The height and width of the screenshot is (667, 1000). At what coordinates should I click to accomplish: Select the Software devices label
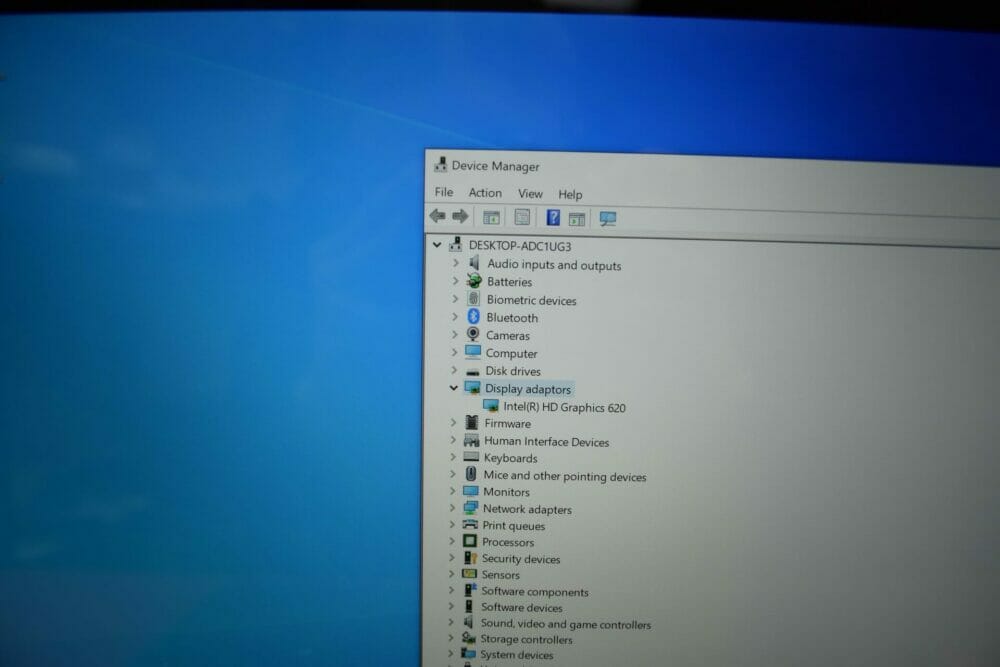pyautogui.click(x=522, y=608)
